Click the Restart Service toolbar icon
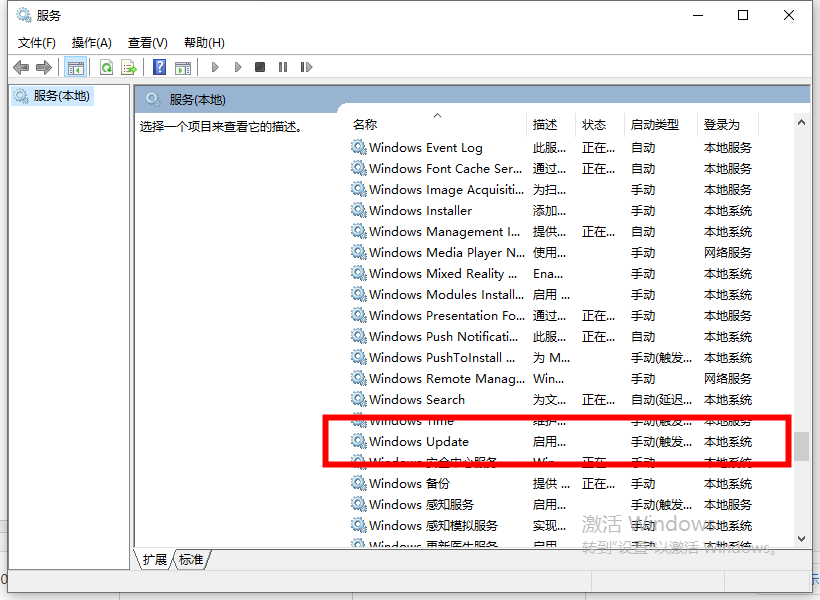820x600 pixels. tap(305, 67)
